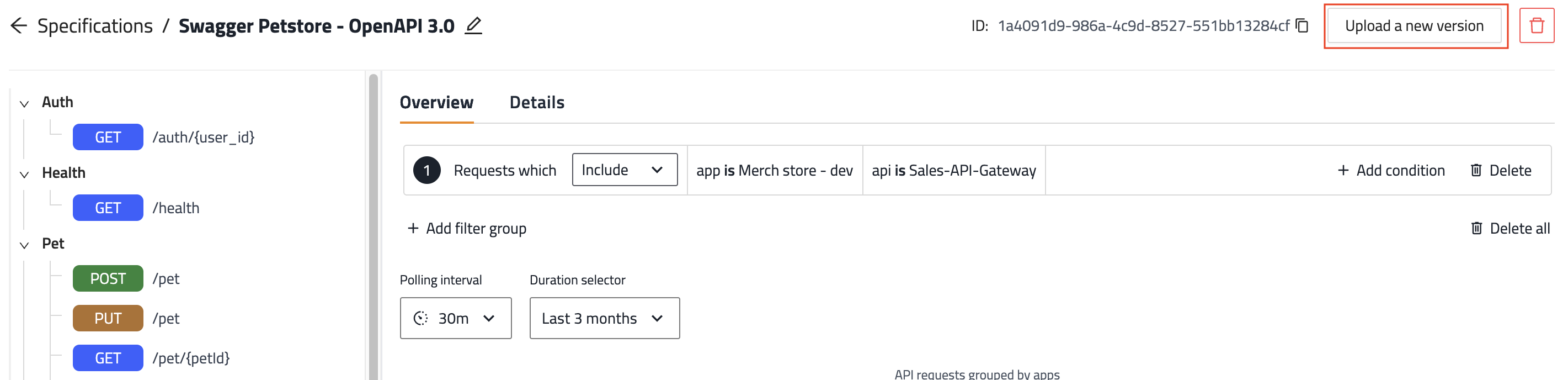
Task: Open the Specifications breadcrumb link
Action: [x=95, y=25]
